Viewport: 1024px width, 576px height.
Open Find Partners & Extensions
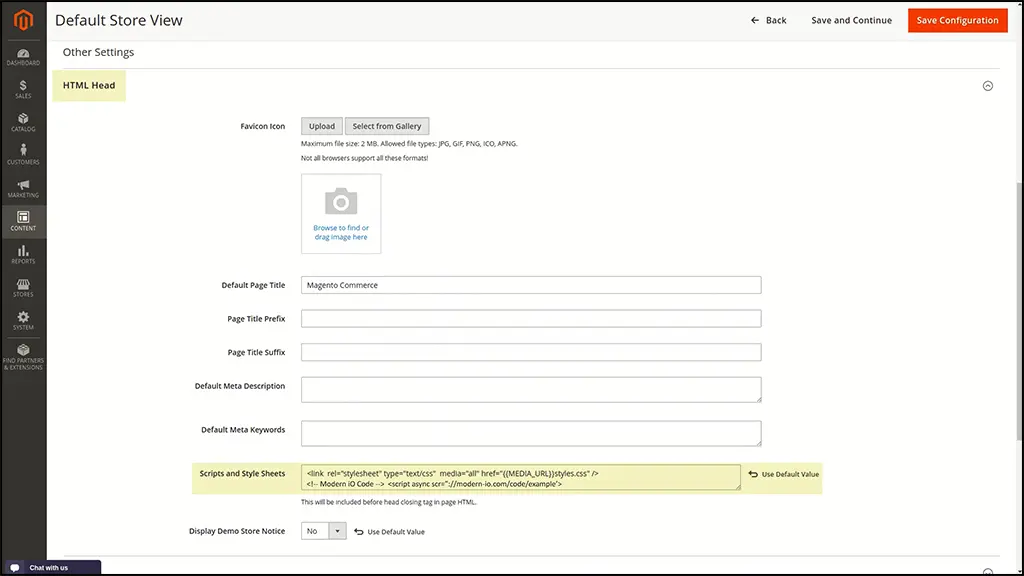pyautogui.click(x=23, y=355)
